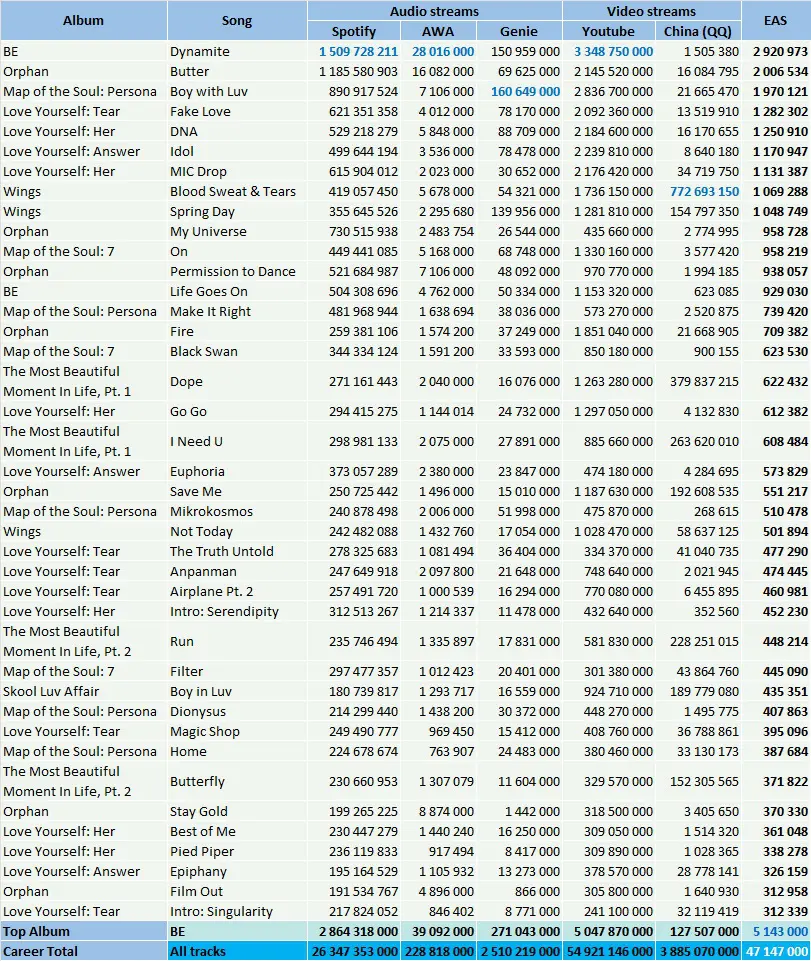Click the Song column header
The width and height of the screenshot is (811, 961).
tap(237, 21)
